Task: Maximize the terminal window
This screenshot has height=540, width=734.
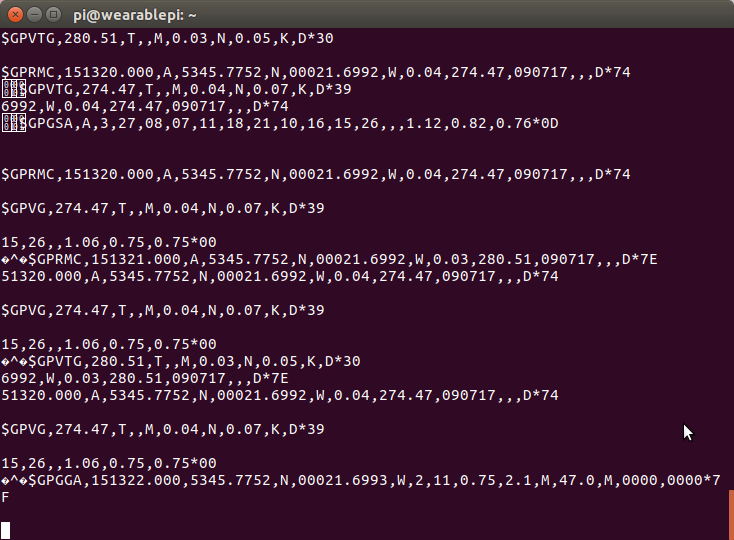Action: coord(54,15)
